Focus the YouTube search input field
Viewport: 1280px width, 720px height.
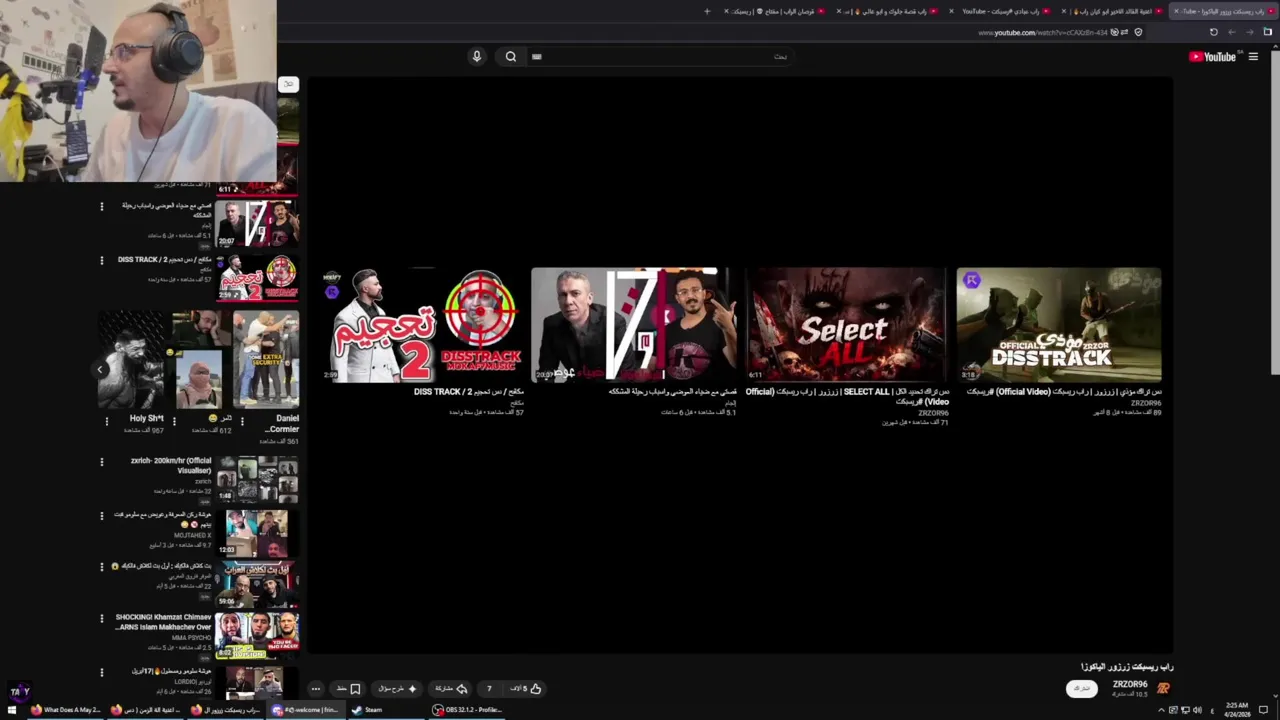(x=660, y=56)
